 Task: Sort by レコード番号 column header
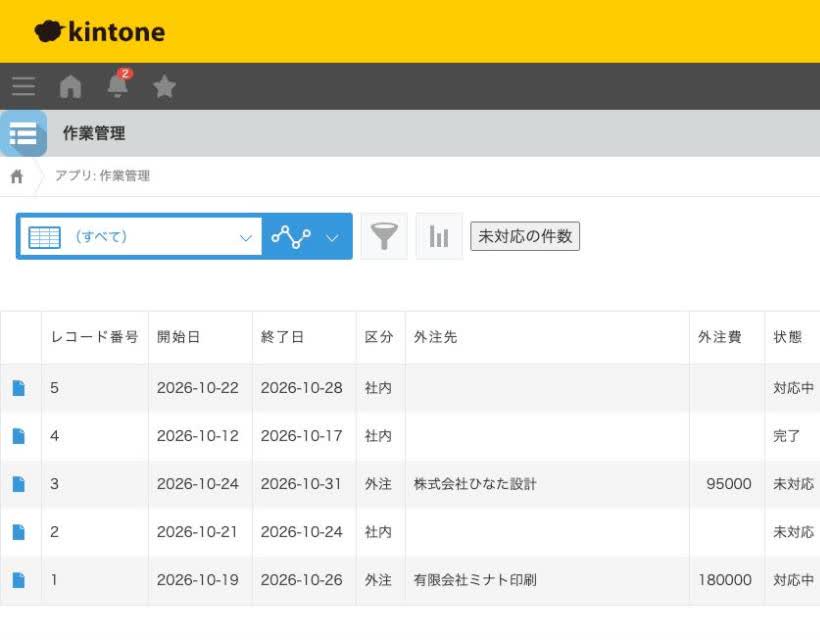(x=95, y=337)
